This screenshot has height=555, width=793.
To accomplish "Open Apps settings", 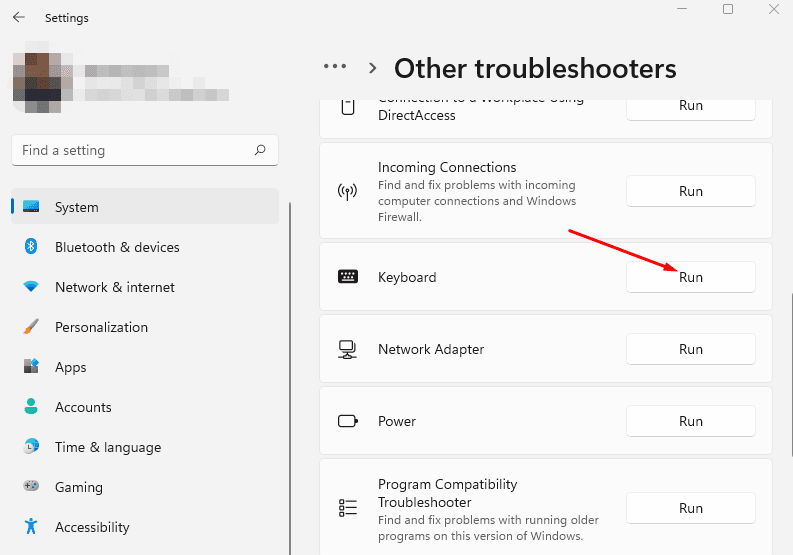I will click(x=145, y=367).
